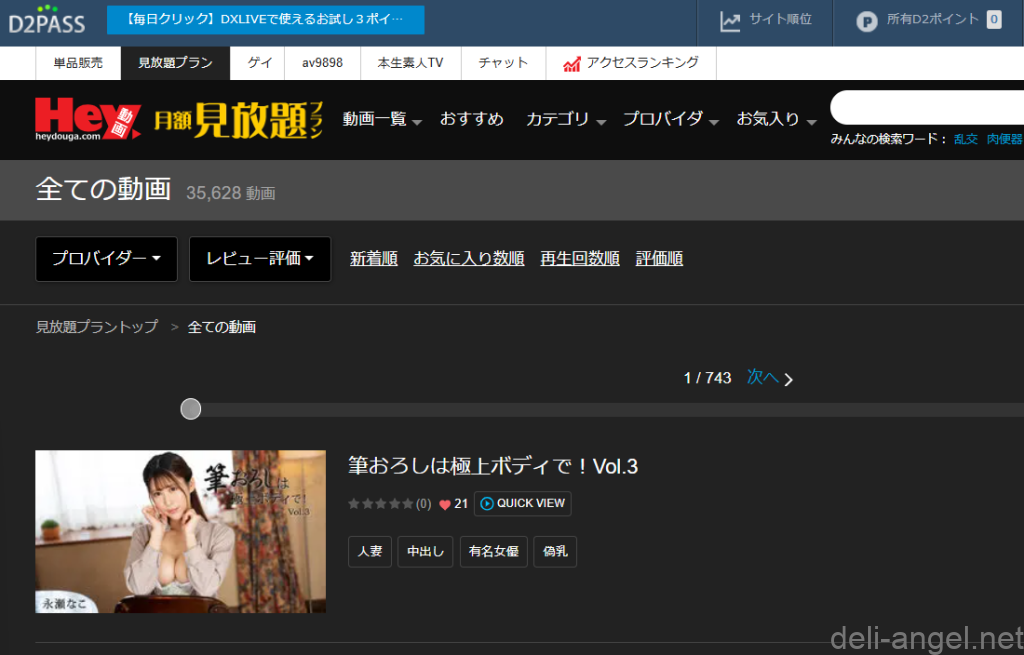
Task: Go to next page with 次へ
Action: tap(769, 378)
